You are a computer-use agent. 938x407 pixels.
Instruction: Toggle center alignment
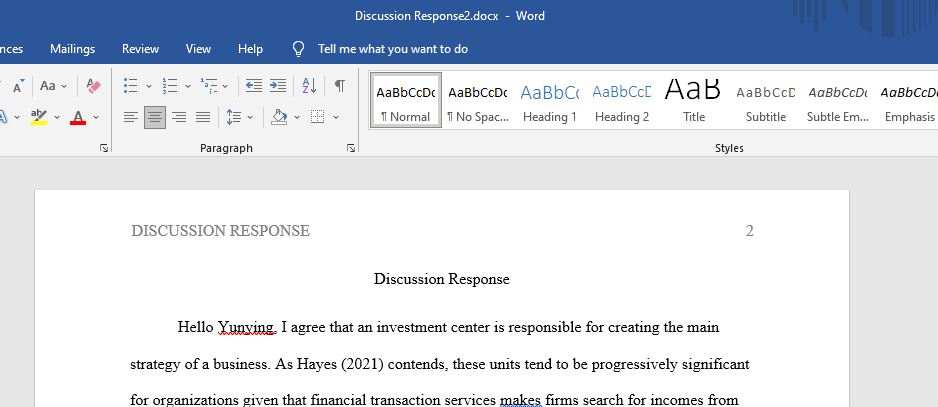pos(154,117)
